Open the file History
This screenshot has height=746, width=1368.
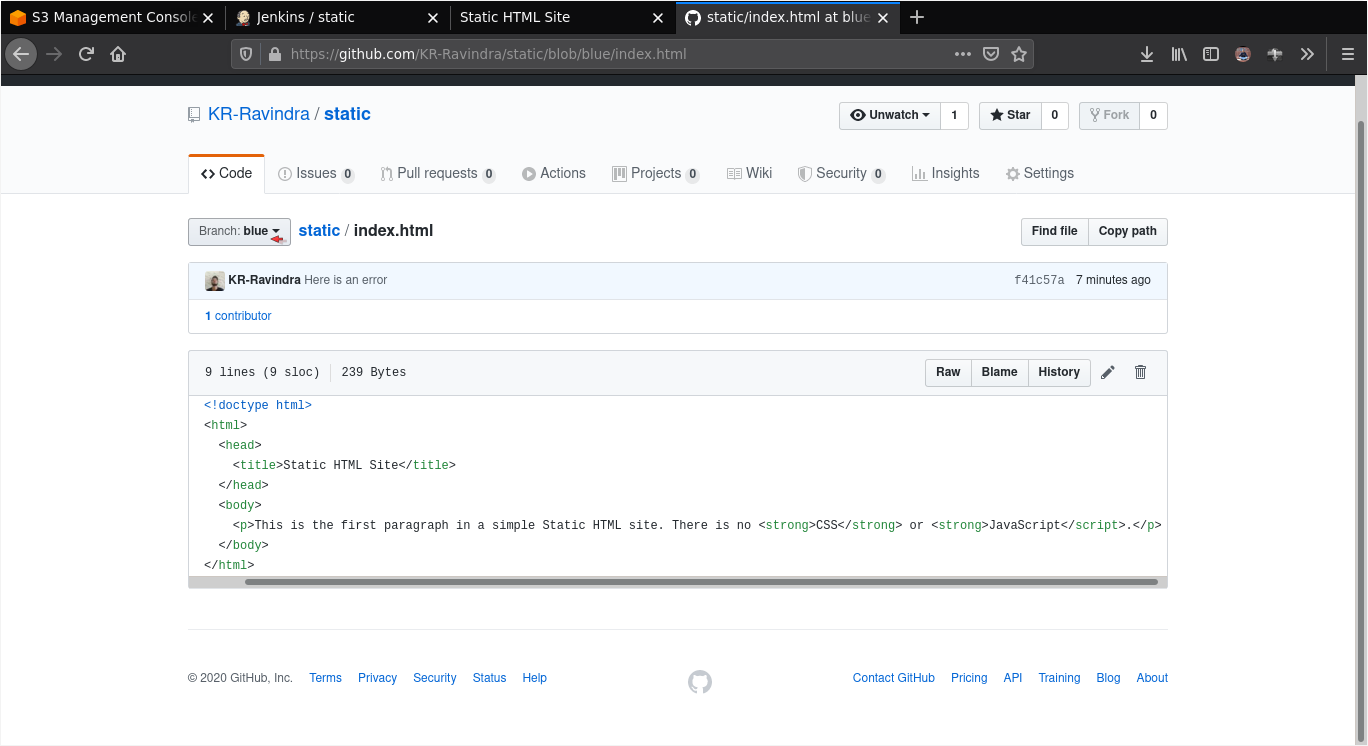[1059, 372]
